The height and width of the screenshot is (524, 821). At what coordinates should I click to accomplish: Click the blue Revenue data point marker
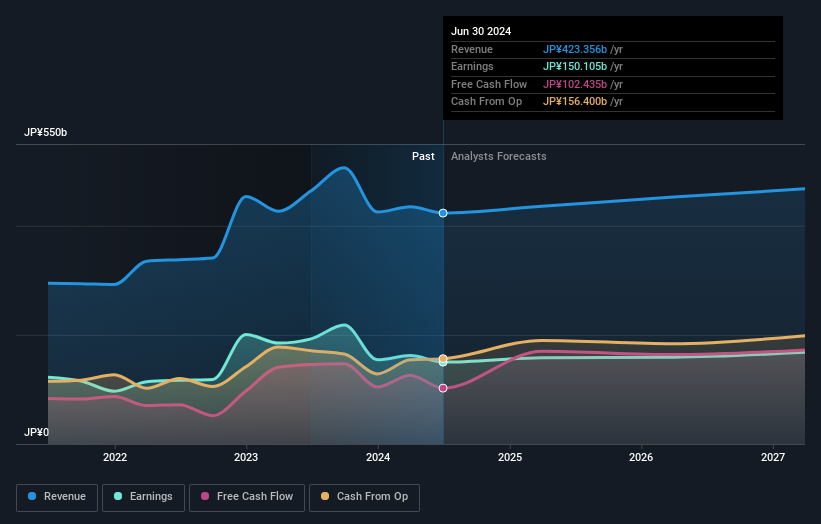(x=443, y=213)
